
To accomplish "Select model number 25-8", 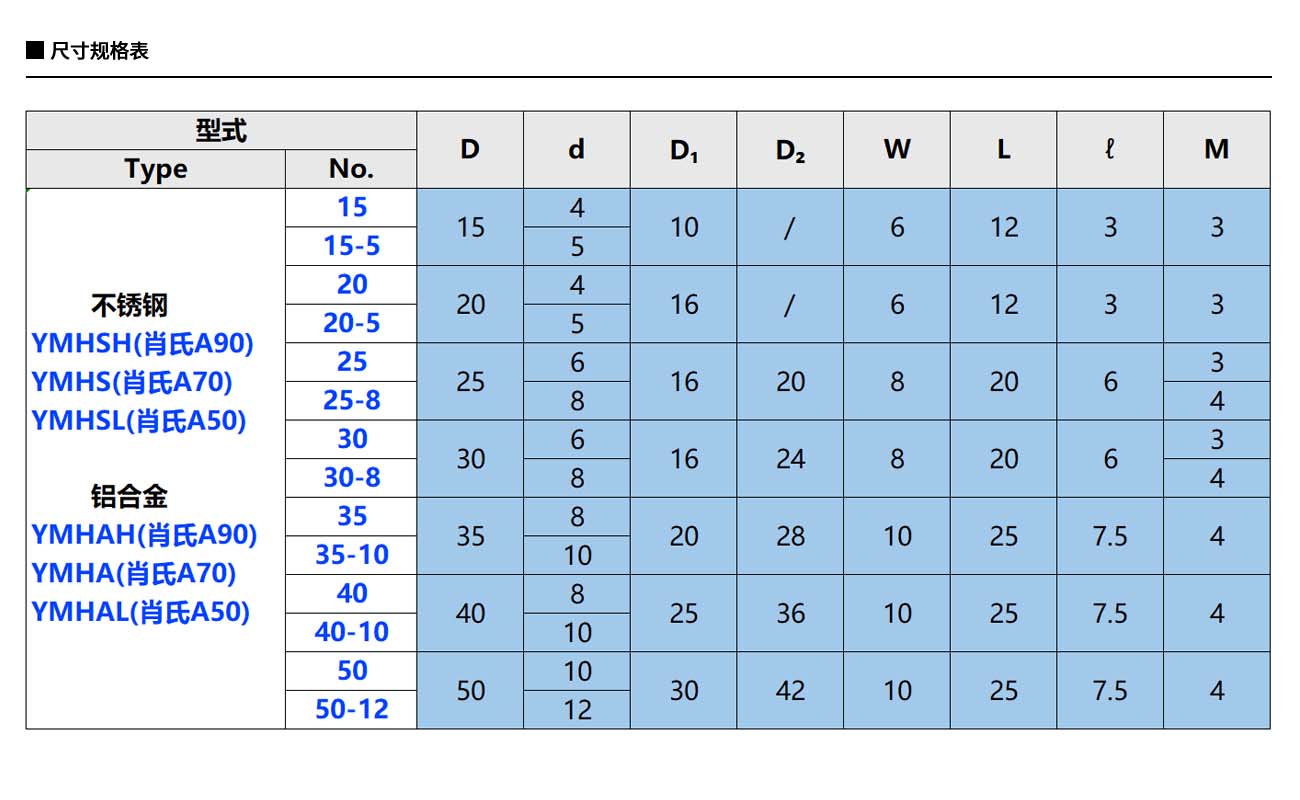I will 351,400.
